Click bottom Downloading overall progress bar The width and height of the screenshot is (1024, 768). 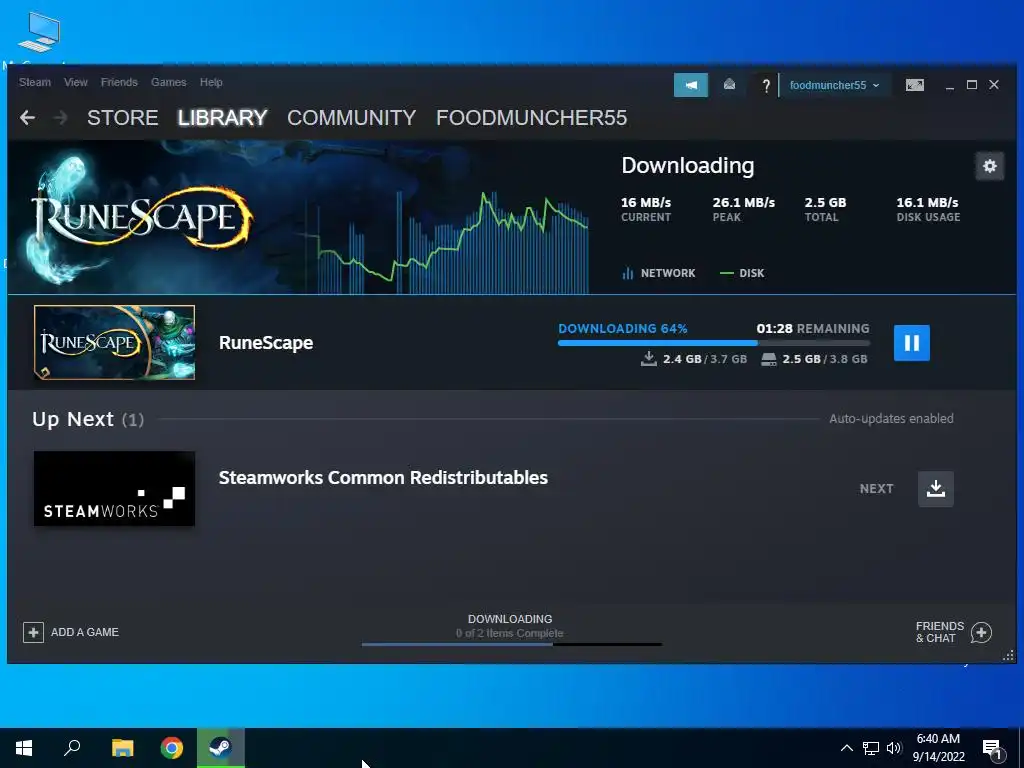pos(512,645)
